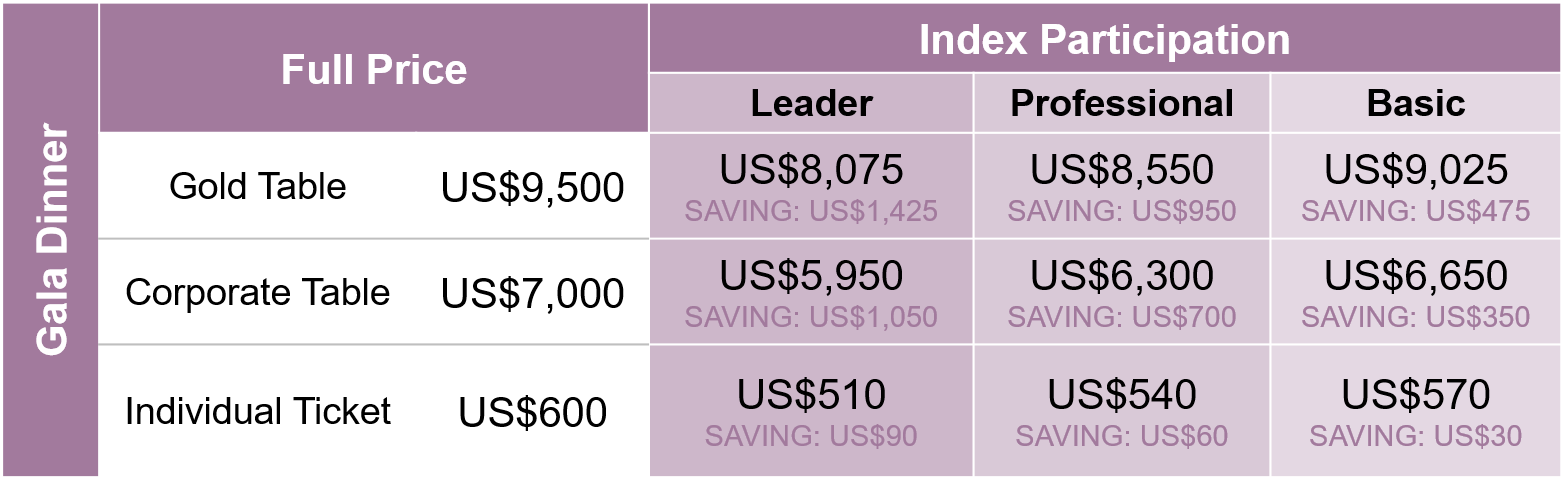Click the US$510 Leader ticket price
This screenshot has height=480, width=1564.
pos(811,395)
